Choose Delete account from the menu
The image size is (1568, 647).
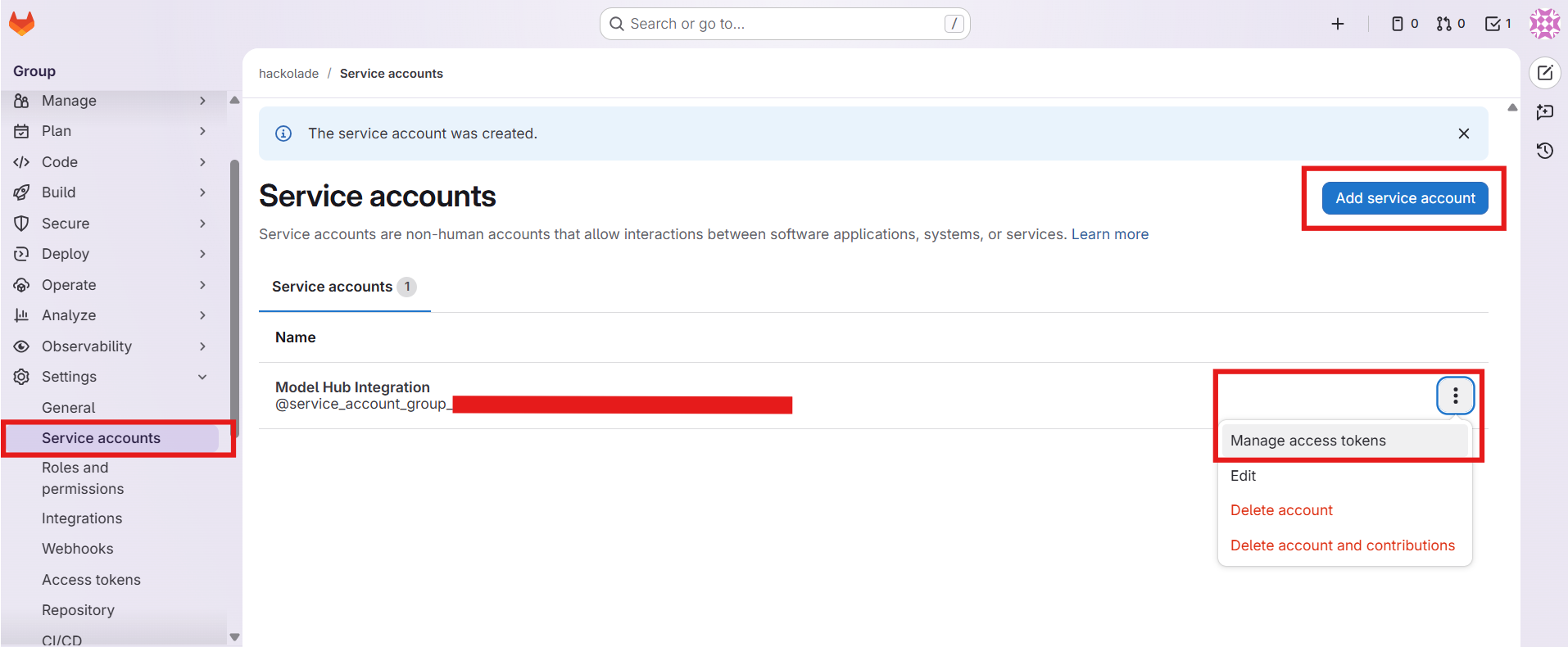1344,510
